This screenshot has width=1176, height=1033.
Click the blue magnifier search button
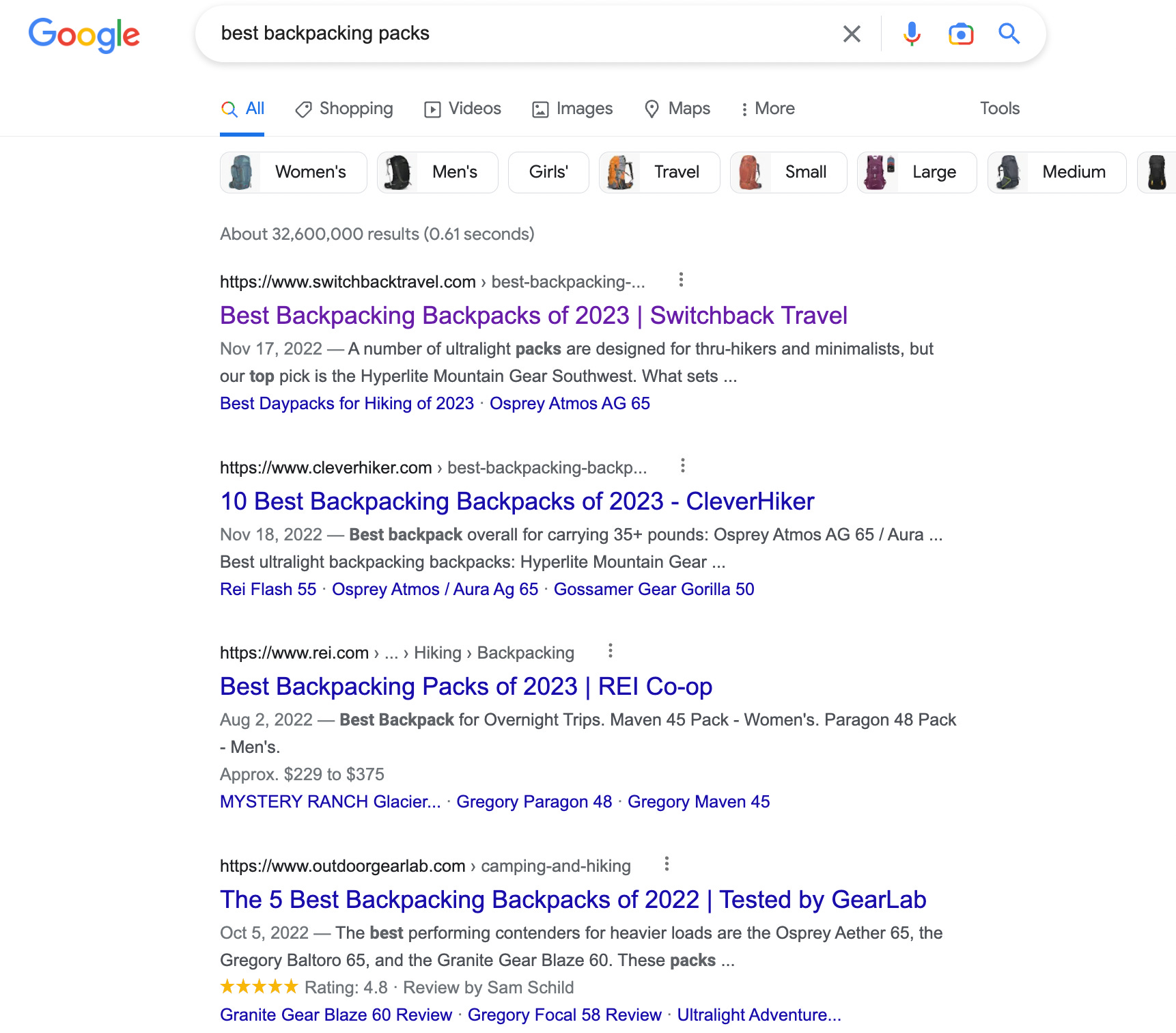click(1009, 33)
